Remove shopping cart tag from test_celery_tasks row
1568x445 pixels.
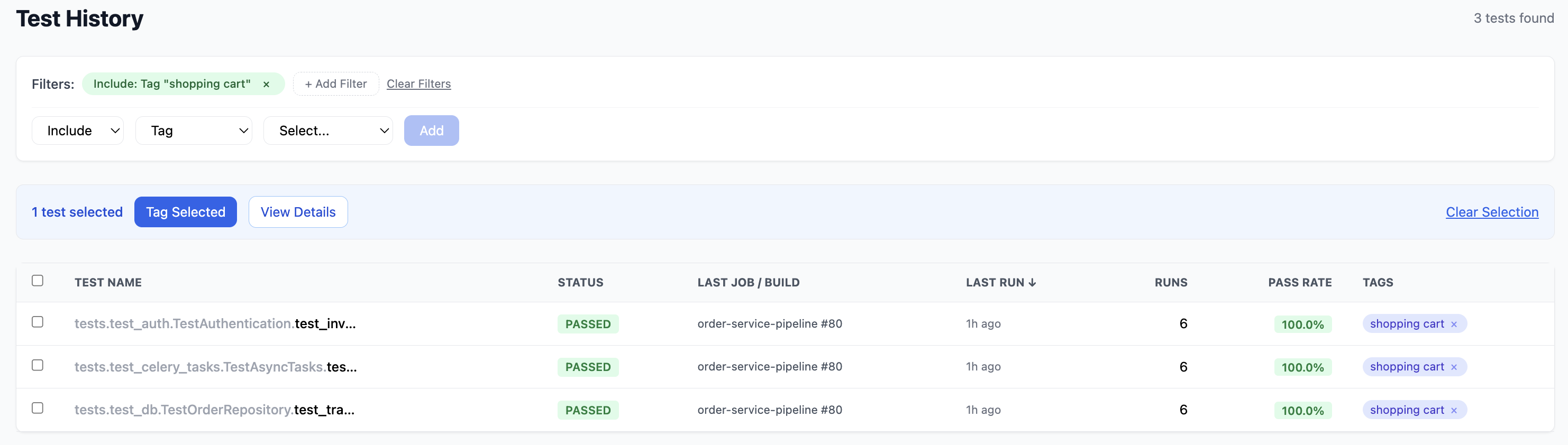pyautogui.click(x=1454, y=367)
